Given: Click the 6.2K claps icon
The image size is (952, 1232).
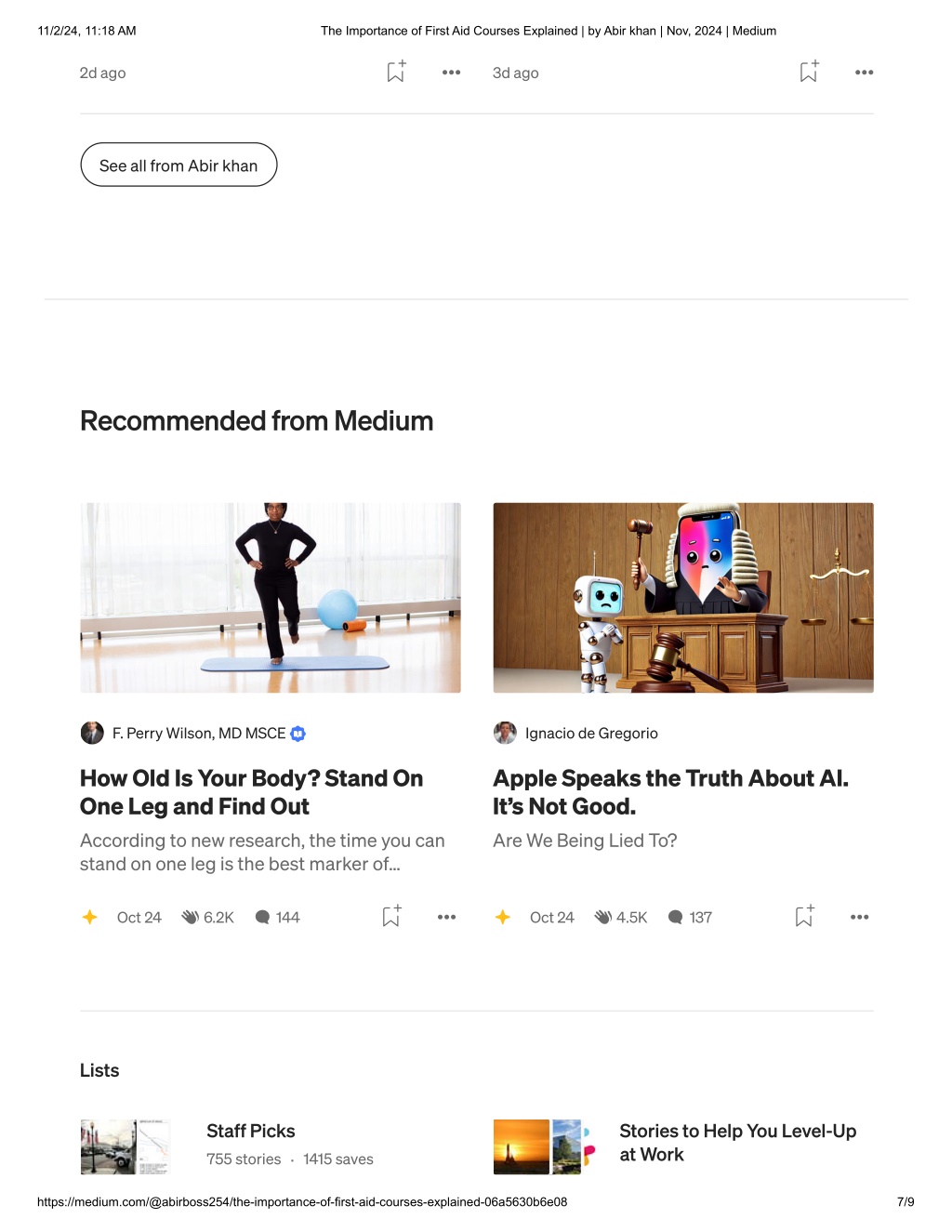Looking at the screenshot, I should coord(190,917).
